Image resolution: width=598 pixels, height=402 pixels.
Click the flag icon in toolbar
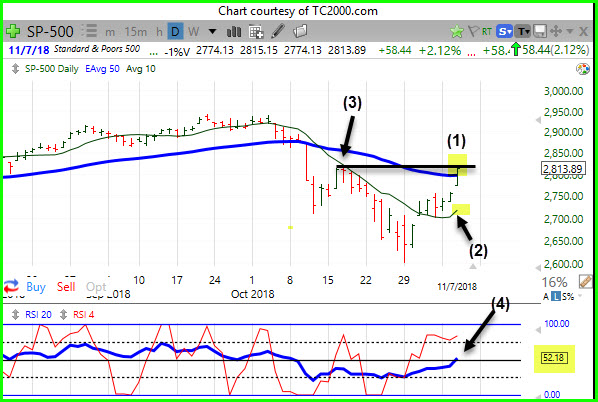(473, 31)
